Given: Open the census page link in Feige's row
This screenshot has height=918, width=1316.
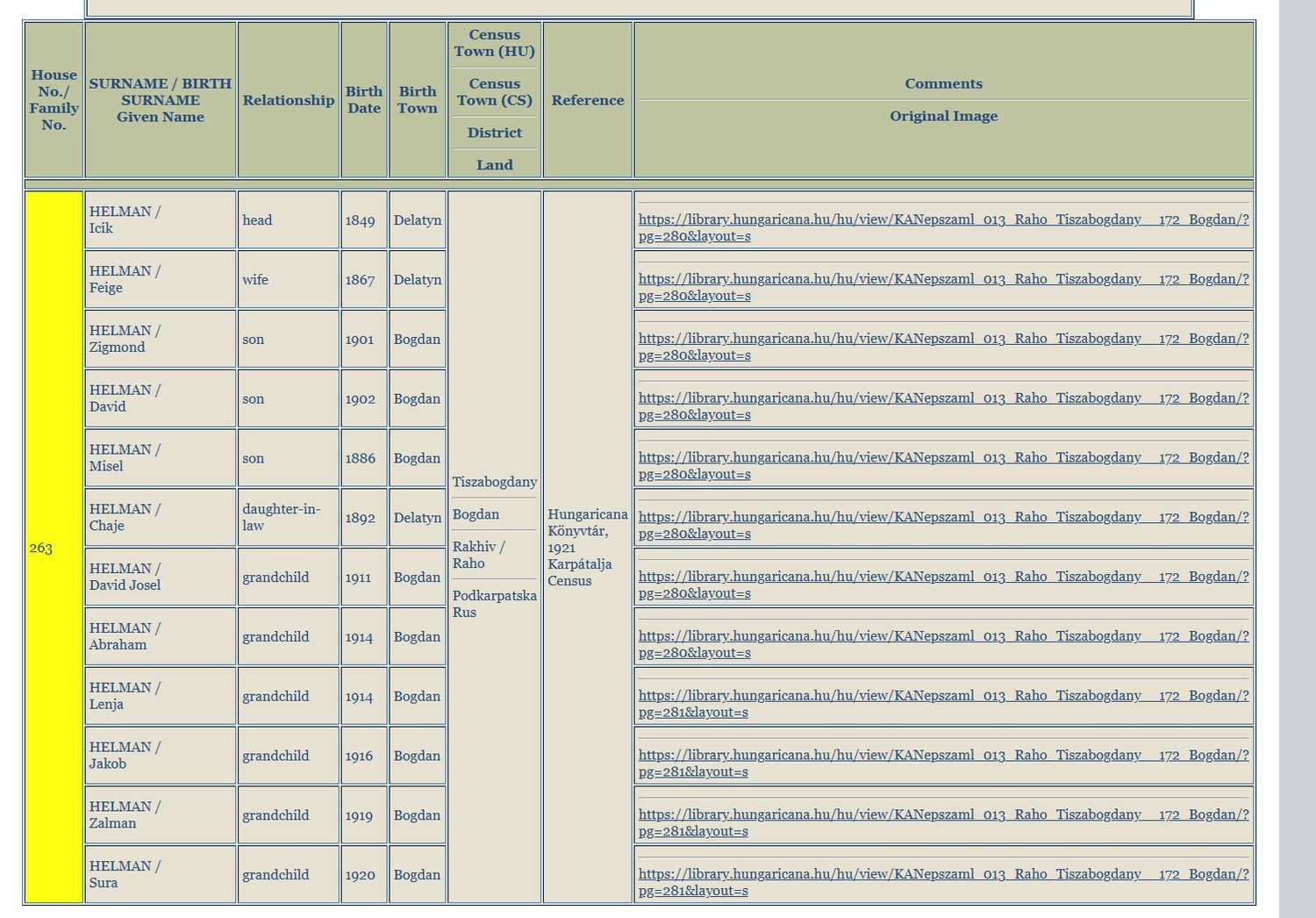Looking at the screenshot, I should (x=943, y=288).
